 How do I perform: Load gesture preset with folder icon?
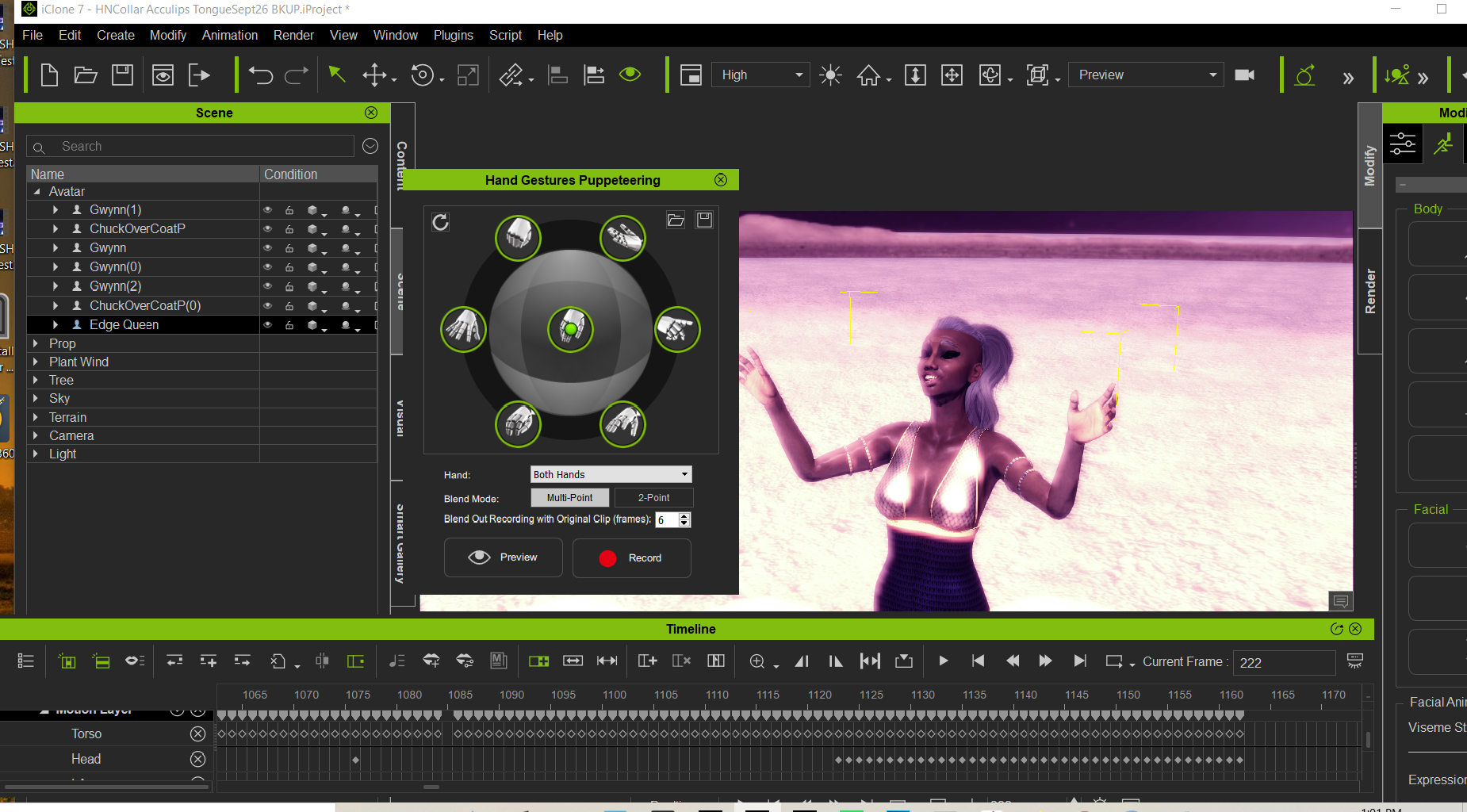676,220
